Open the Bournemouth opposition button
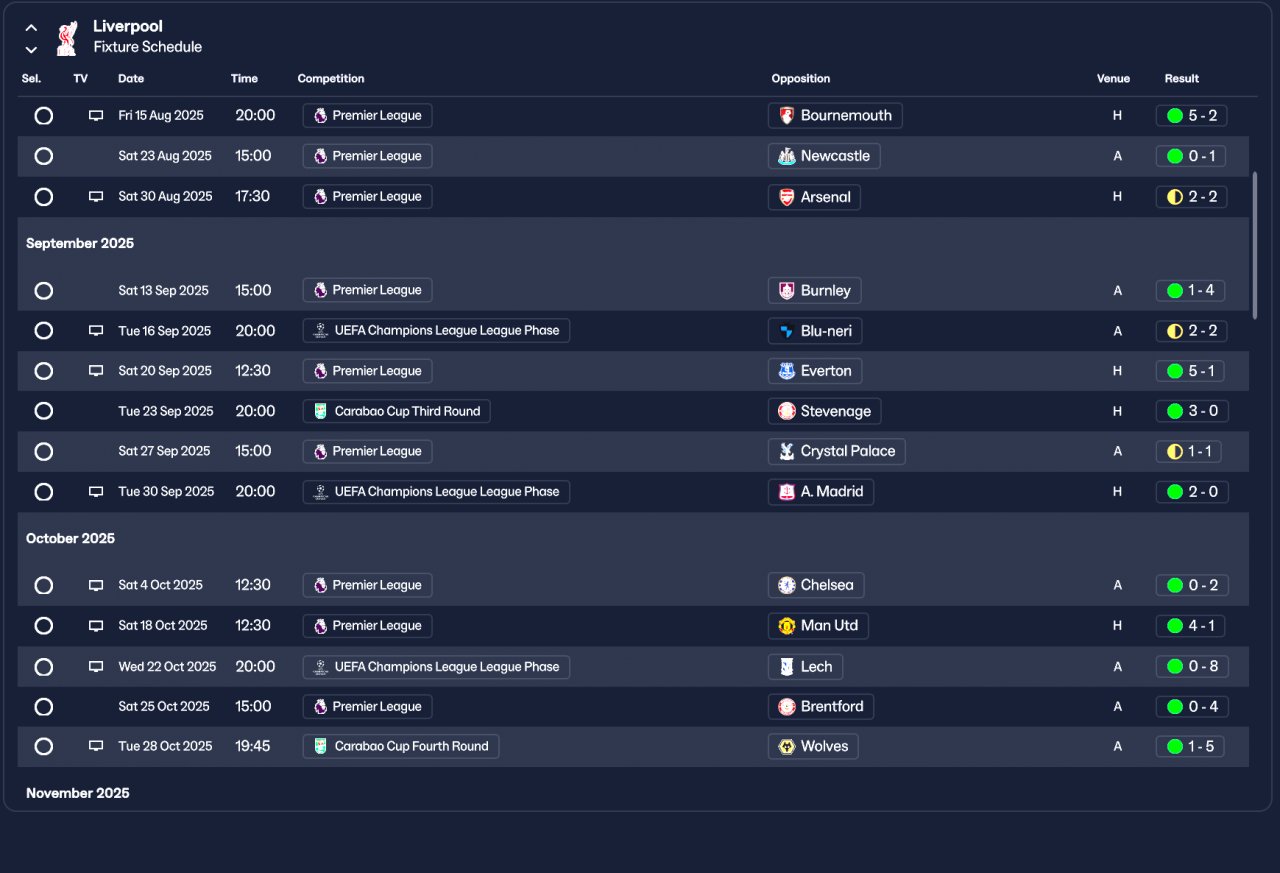The image size is (1280, 873). 835,116
